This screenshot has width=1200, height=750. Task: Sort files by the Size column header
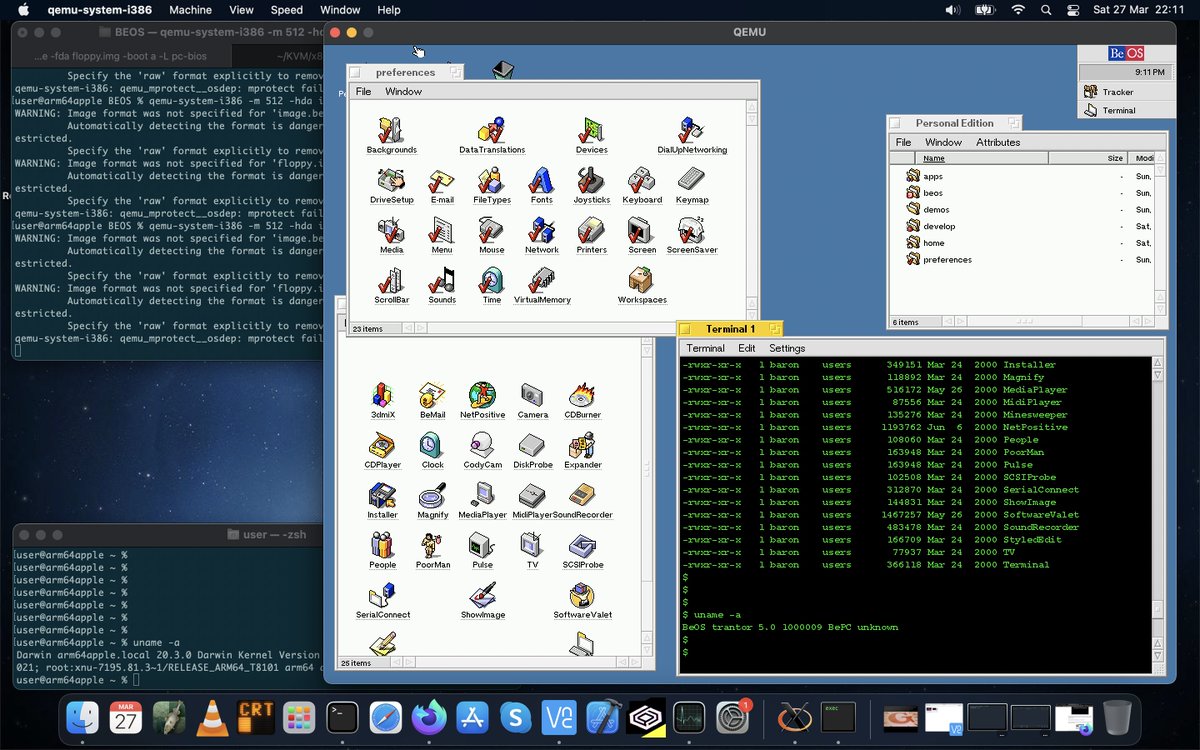click(1089, 158)
